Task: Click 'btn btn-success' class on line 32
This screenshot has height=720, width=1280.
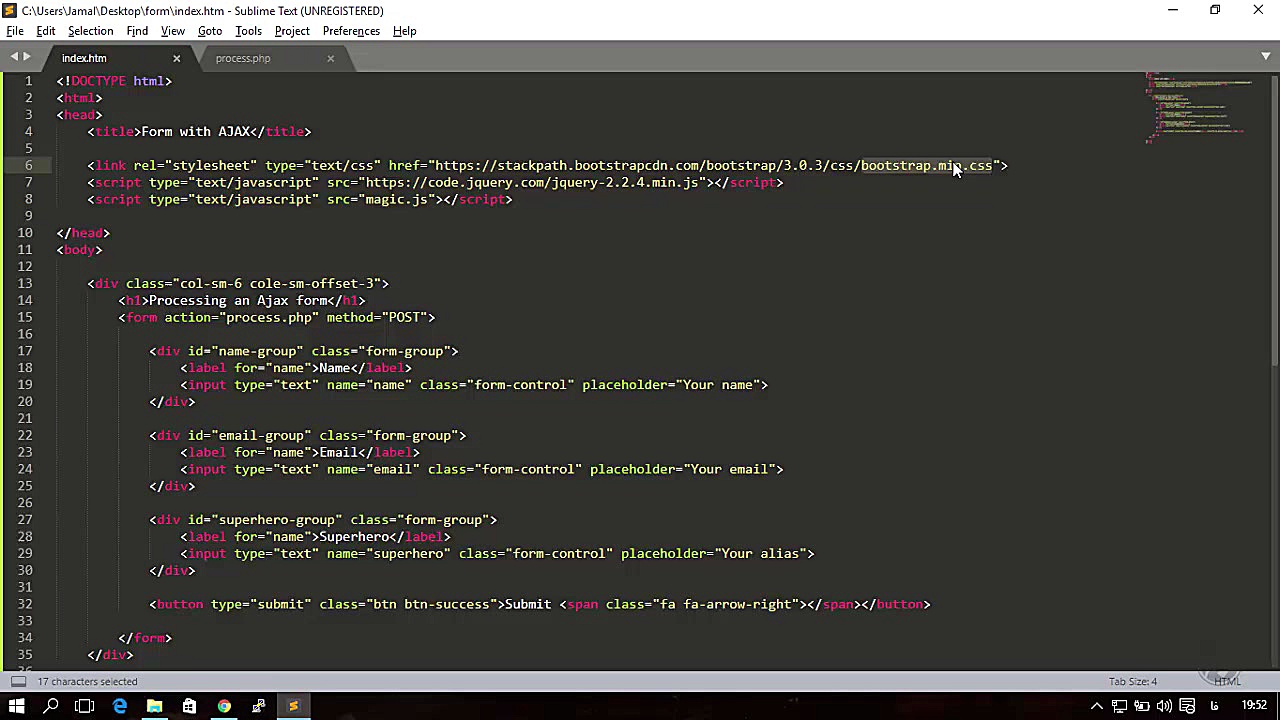Action: pyautogui.click(x=431, y=604)
